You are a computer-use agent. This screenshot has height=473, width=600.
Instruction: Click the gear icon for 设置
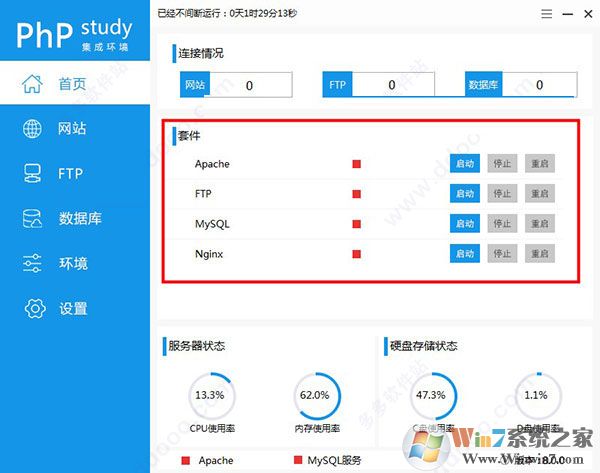35,308
